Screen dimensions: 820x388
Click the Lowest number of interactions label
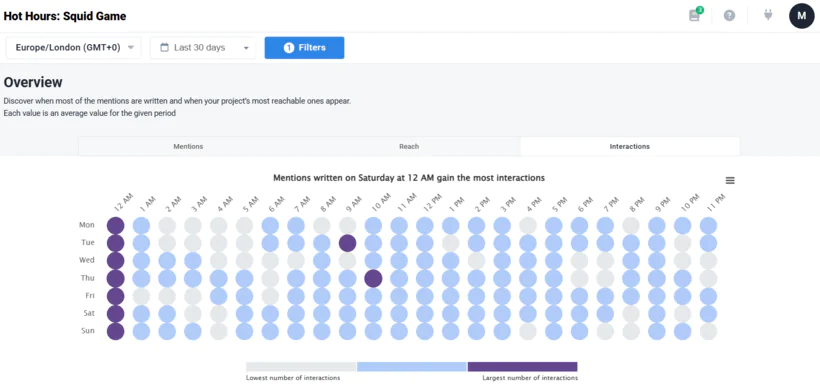point(293,378)
